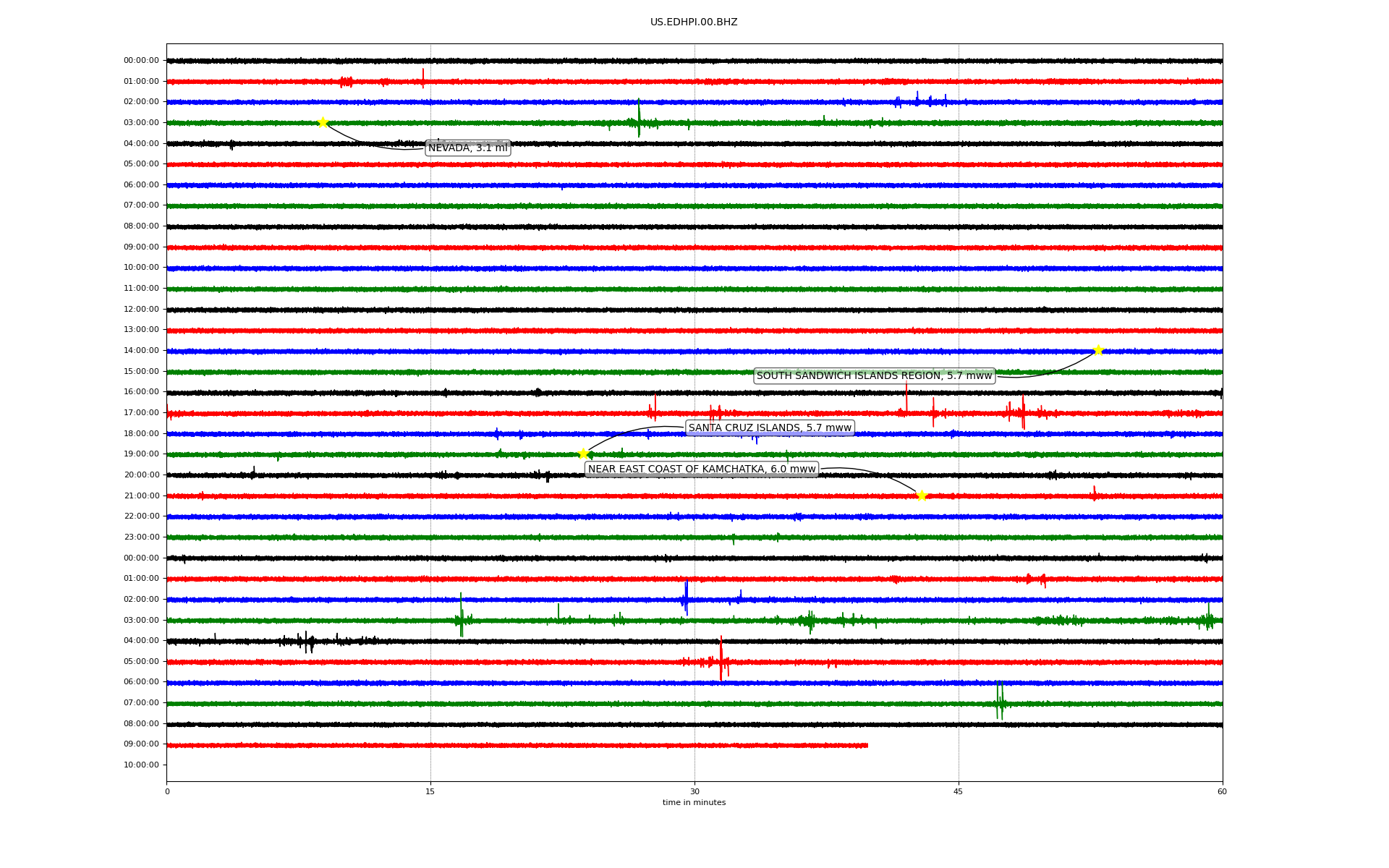
Task: Click the 14:00:00 row time label
Action: 141,350
